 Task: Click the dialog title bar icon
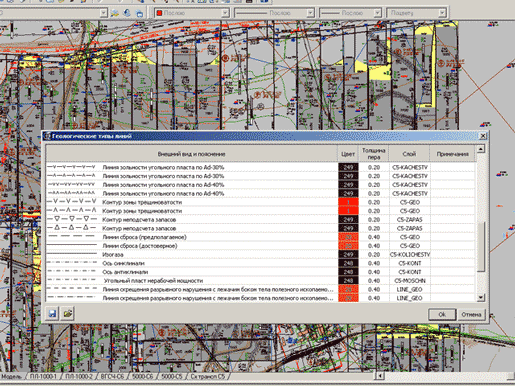coord(47,136)
